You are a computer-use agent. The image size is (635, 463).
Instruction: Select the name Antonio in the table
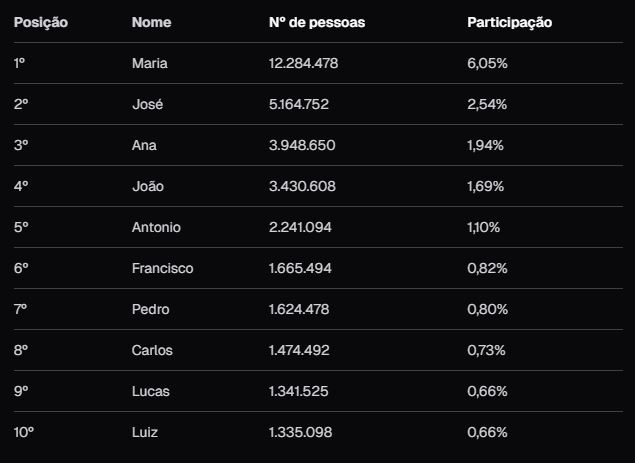tap(156, 227)
